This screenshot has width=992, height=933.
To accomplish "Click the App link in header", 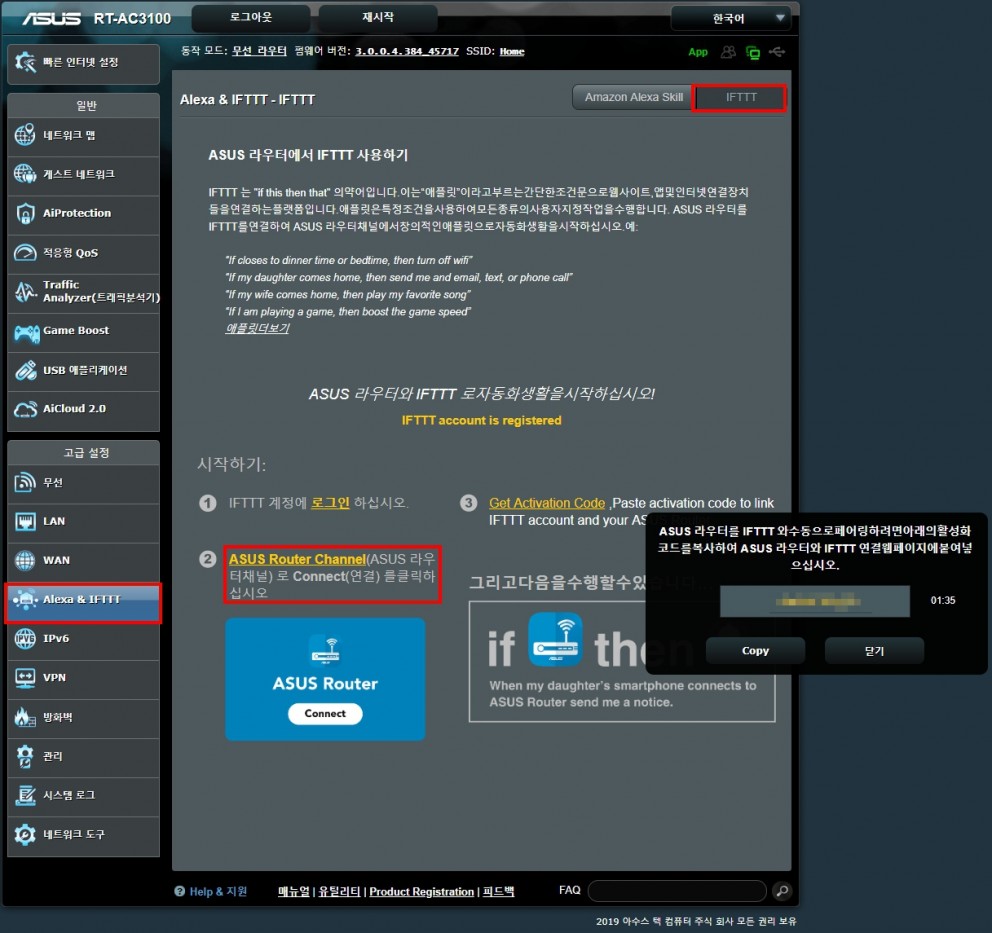I will click(698, 52).
